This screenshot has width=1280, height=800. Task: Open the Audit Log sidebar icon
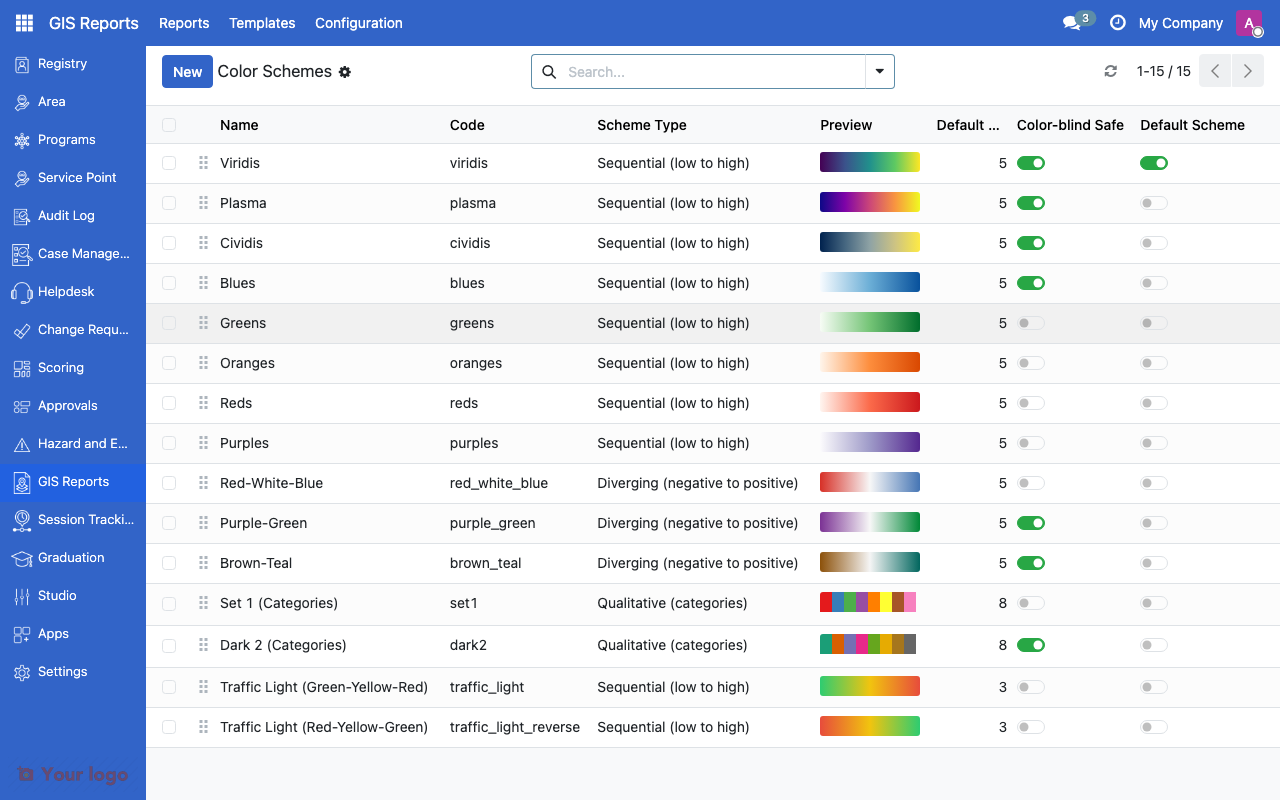(x=22, y=216)
